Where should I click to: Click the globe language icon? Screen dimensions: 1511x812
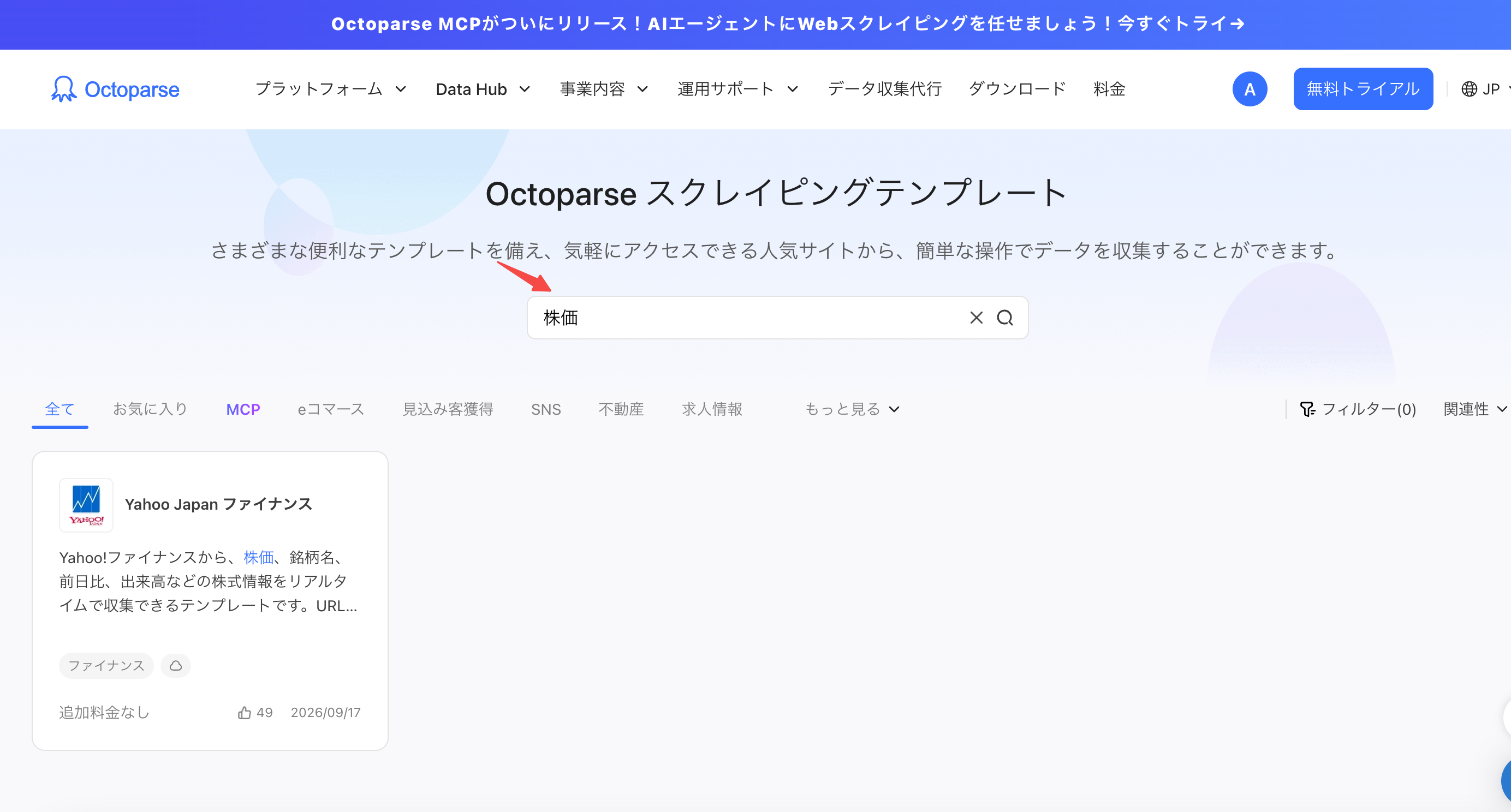1469,89
